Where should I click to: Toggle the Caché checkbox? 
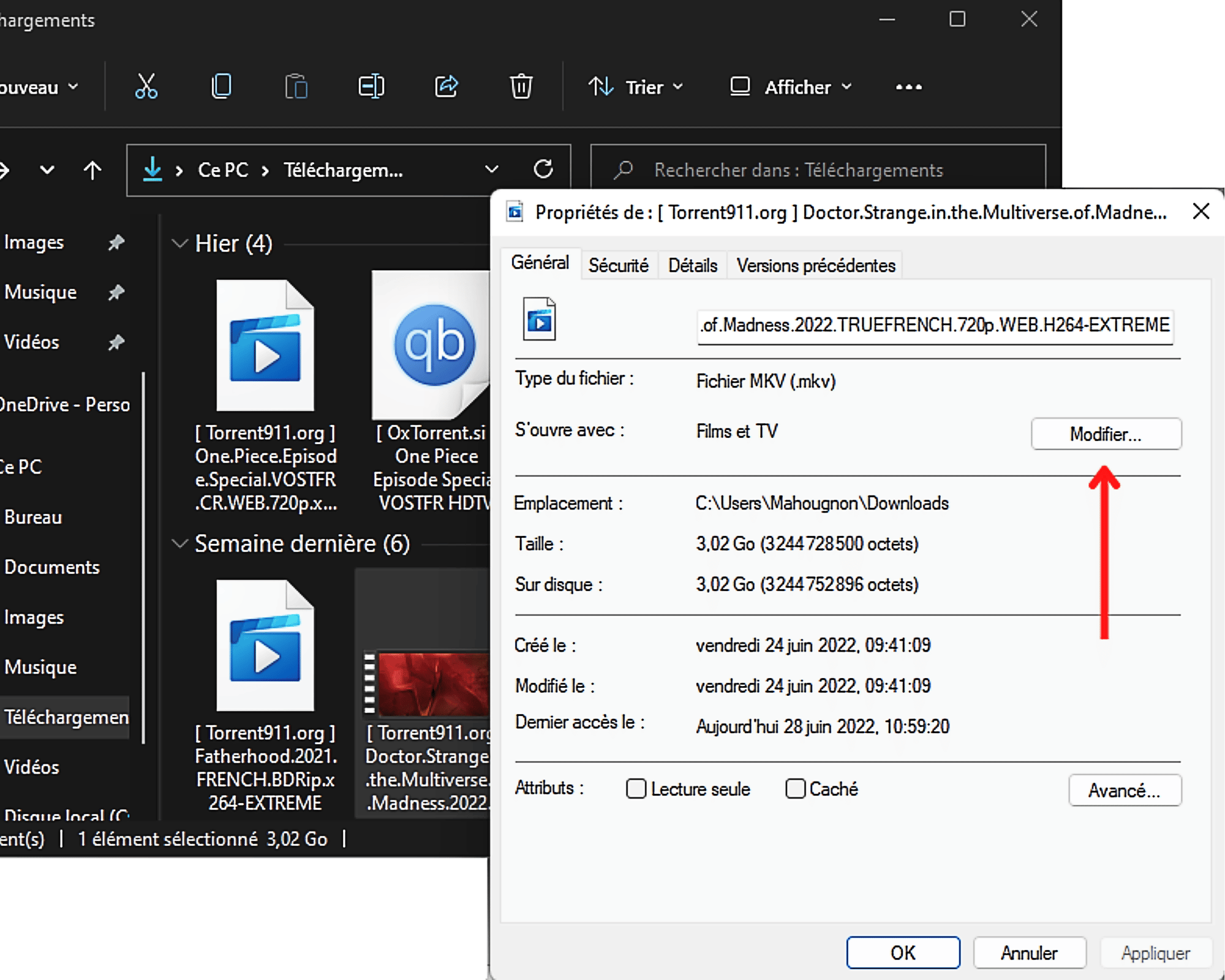tap(795, 788)
